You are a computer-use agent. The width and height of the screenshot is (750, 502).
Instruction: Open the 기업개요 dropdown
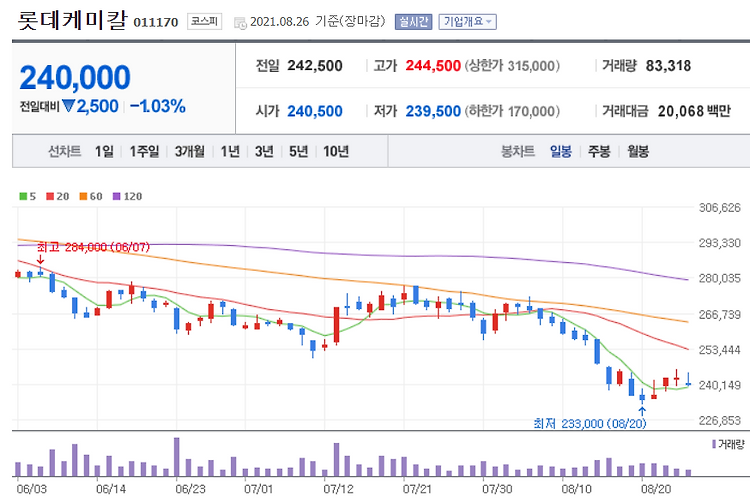467,22
